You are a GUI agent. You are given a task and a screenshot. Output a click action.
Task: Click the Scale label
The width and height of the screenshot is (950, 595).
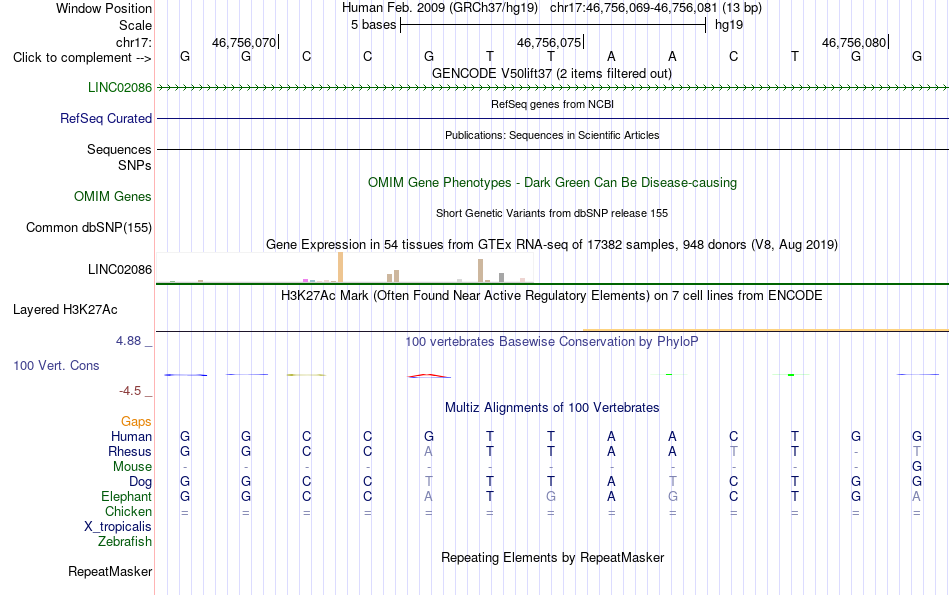(135, 25)
